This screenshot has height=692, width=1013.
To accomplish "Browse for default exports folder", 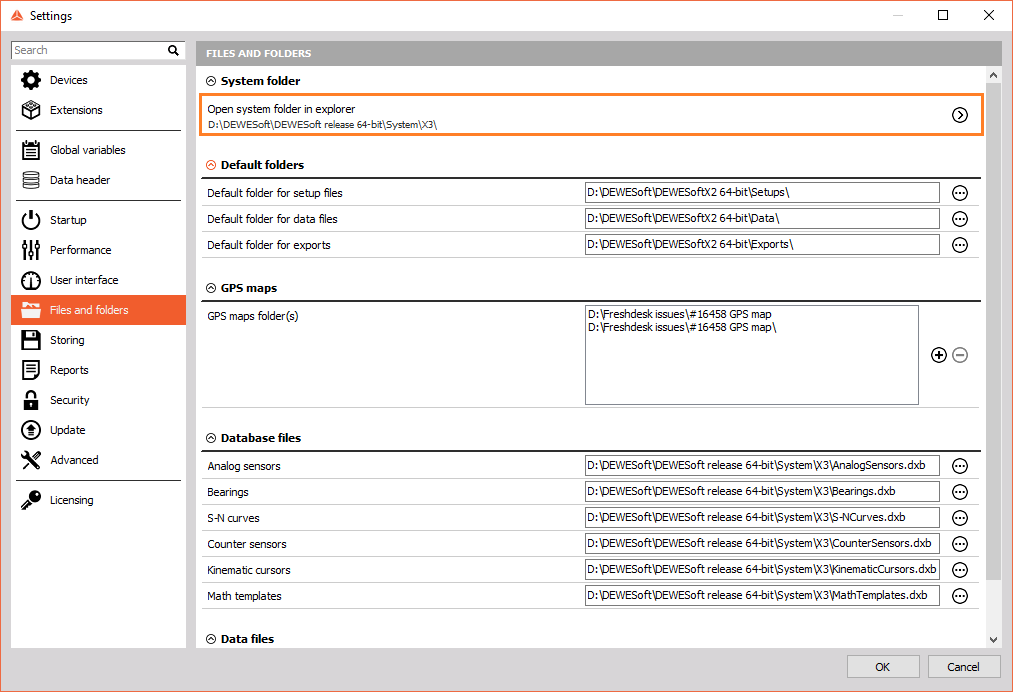I will [x=960, y=245].
